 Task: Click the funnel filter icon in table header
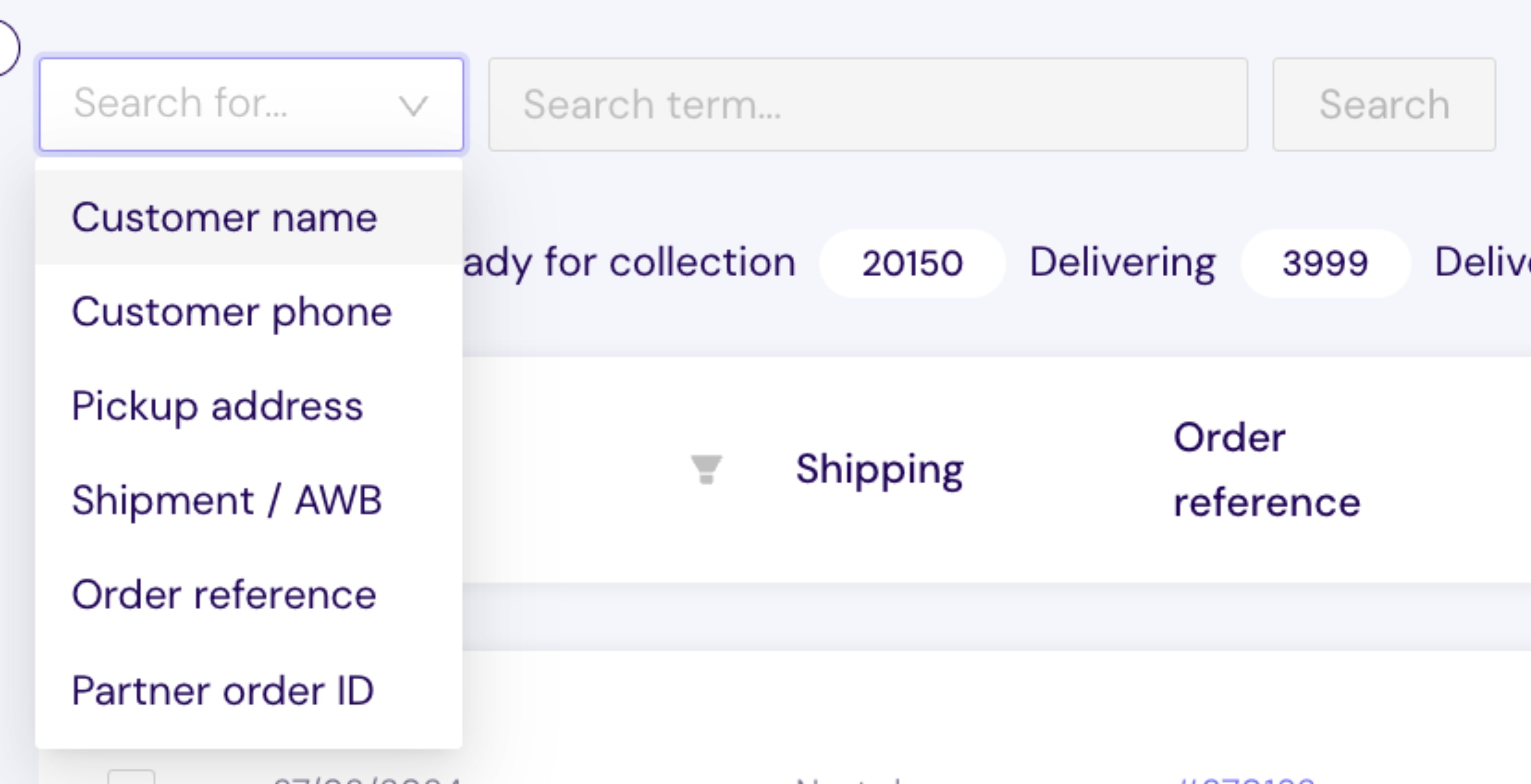[x=706, y=469]
